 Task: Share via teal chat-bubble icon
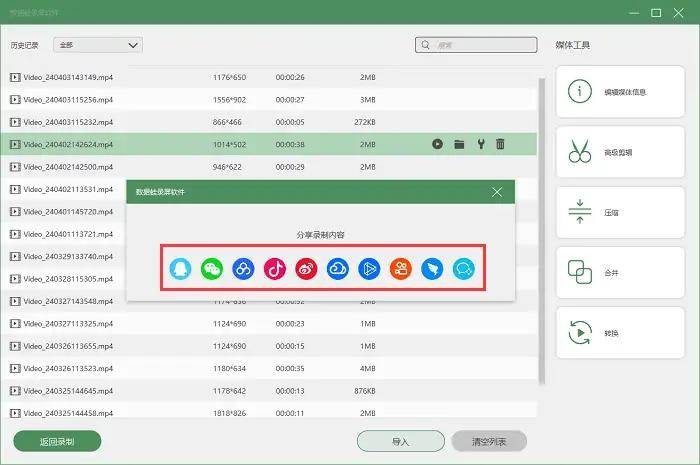(x=463, y=269)
